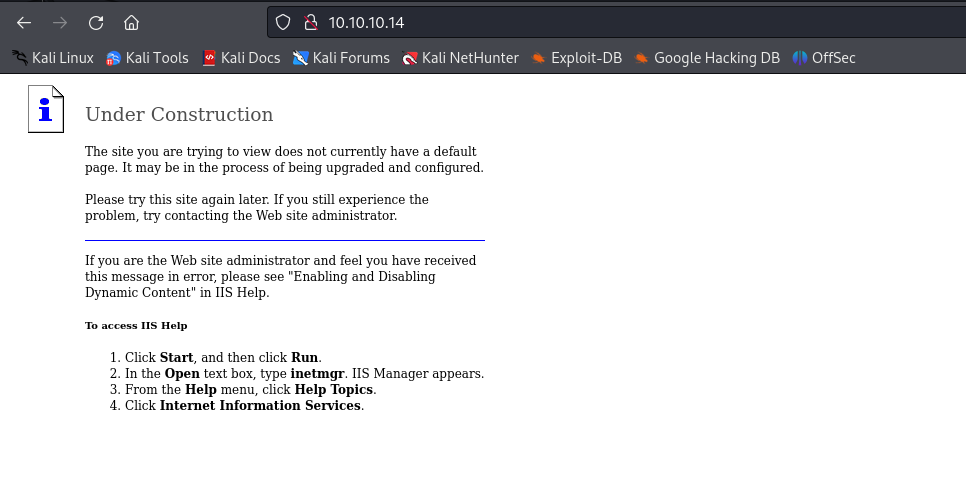Visit the Kali Docs bookmark

[241, 58]
